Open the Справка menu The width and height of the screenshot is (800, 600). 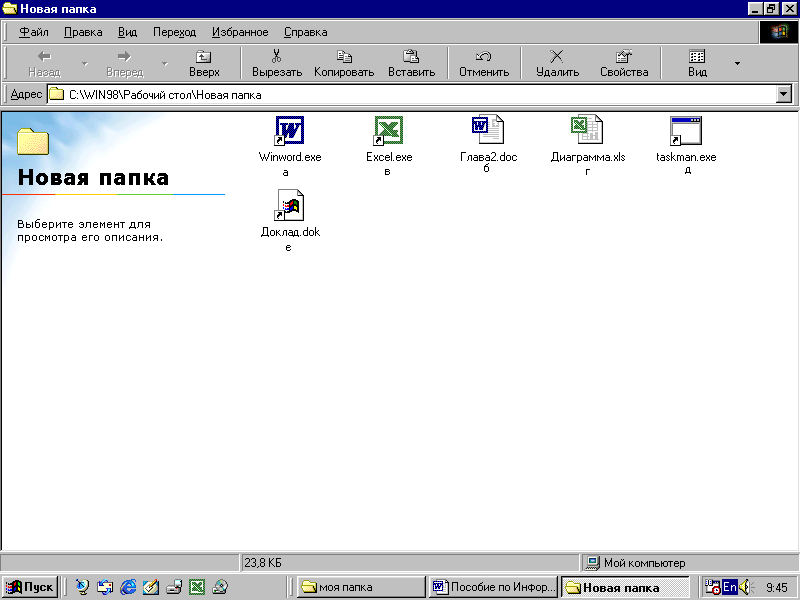pyautogui.click(x=306, y=32)
